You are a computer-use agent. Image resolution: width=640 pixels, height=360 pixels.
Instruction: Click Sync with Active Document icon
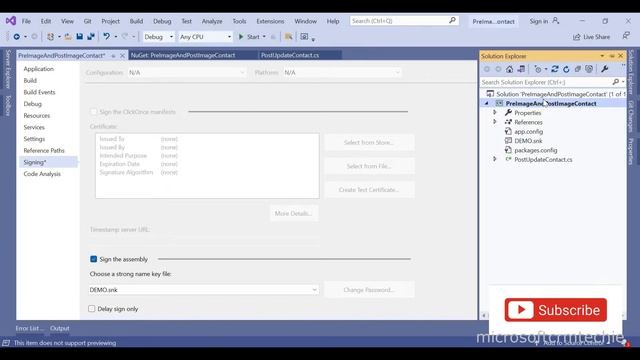coord(555,69)
